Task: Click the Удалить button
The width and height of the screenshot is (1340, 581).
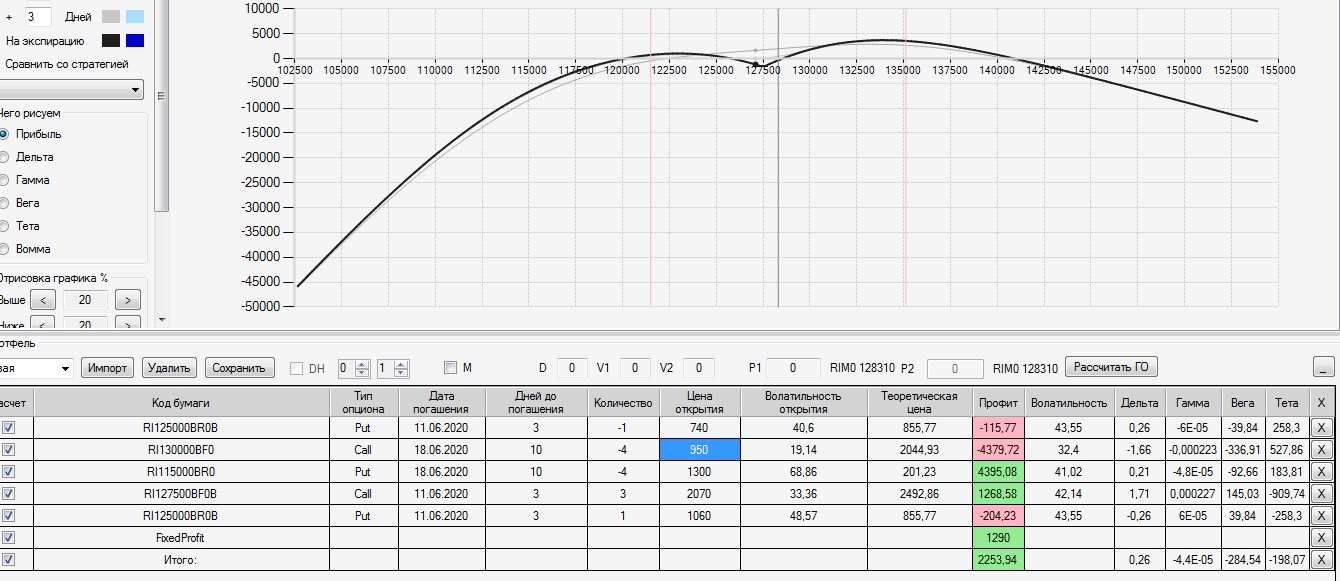Action: [x=169, y=368]
